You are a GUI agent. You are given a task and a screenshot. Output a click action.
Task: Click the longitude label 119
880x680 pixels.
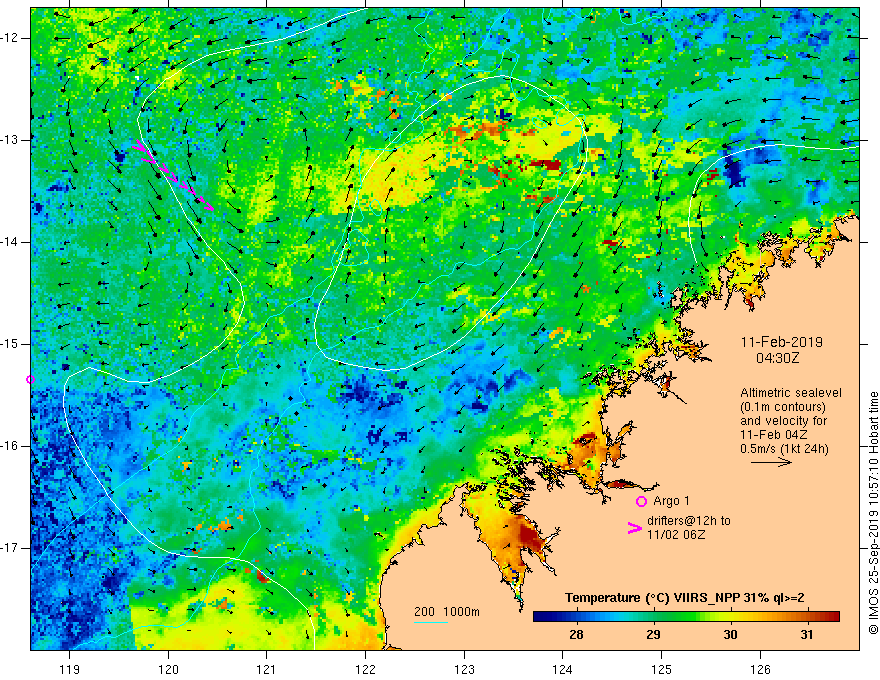tap(70, 669)
